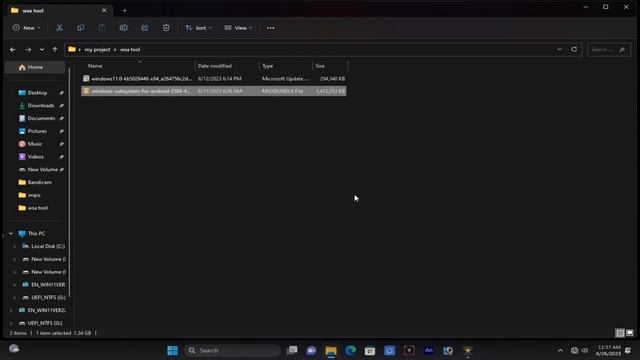Open the chat app on the taskbar
This screenshot has height=360, width=640.
(311, 350)
